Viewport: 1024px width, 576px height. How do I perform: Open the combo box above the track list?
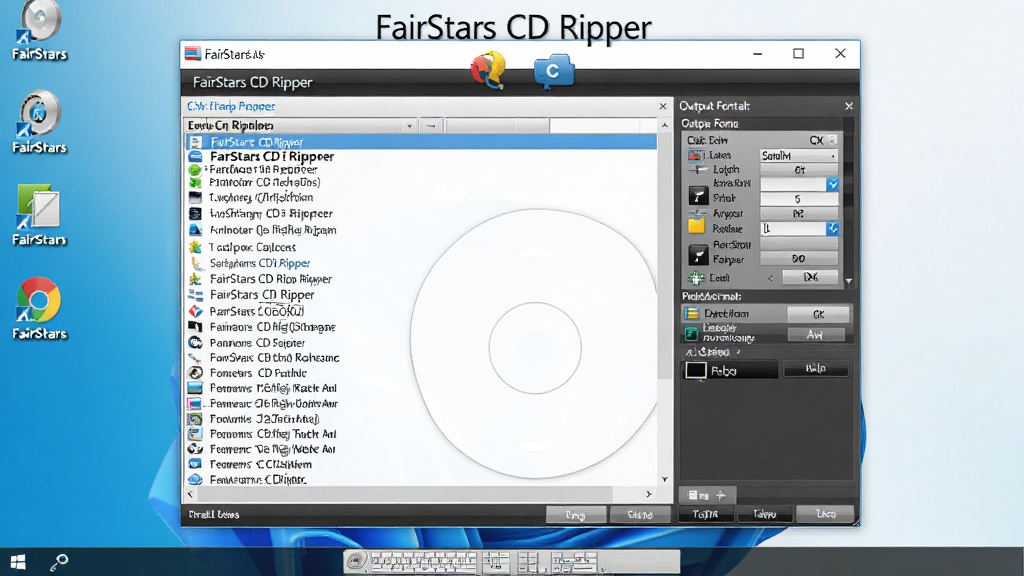(x=301, y=125)
